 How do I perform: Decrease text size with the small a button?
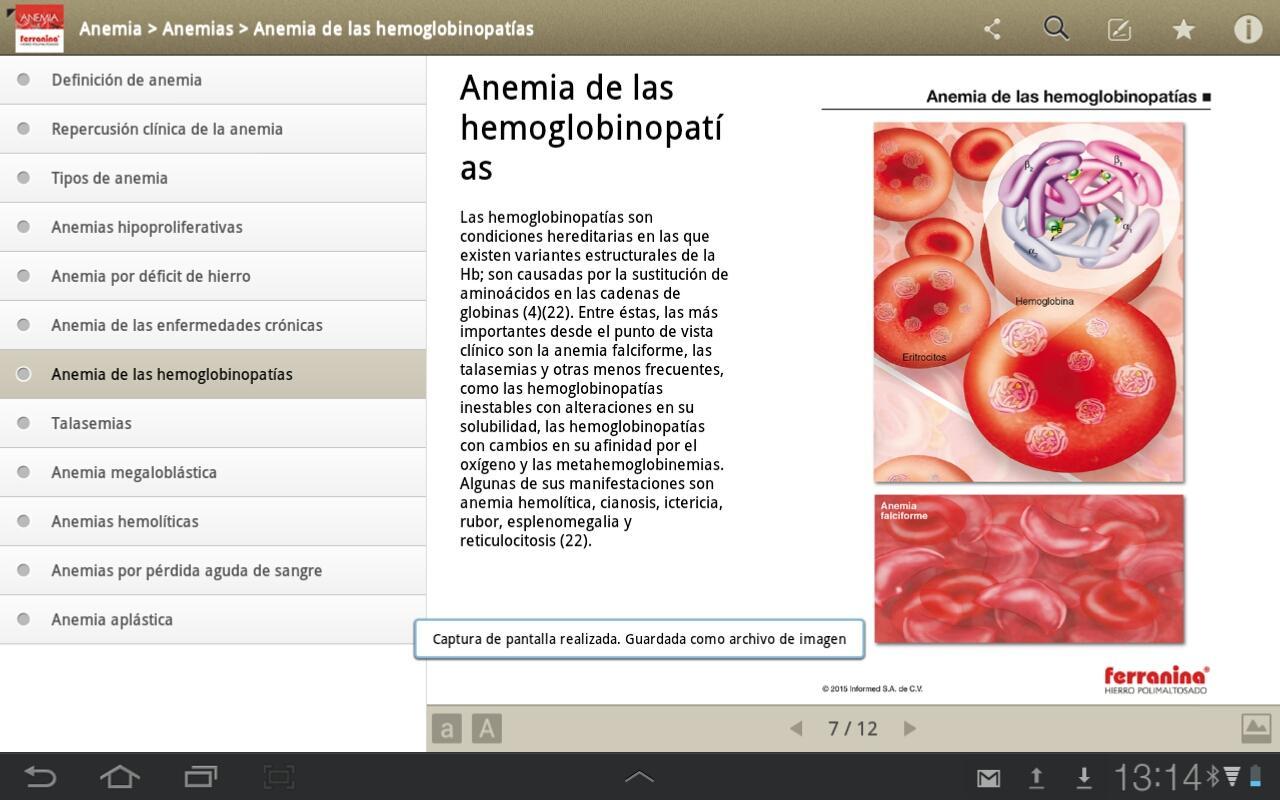[x=446, y=728]
